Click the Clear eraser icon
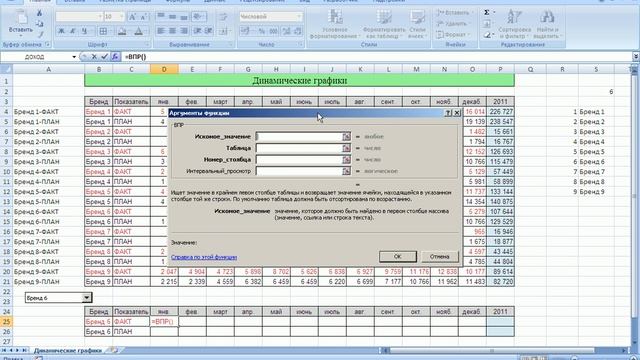Screen dimensions: 640x360 click(x=487, y=35)
